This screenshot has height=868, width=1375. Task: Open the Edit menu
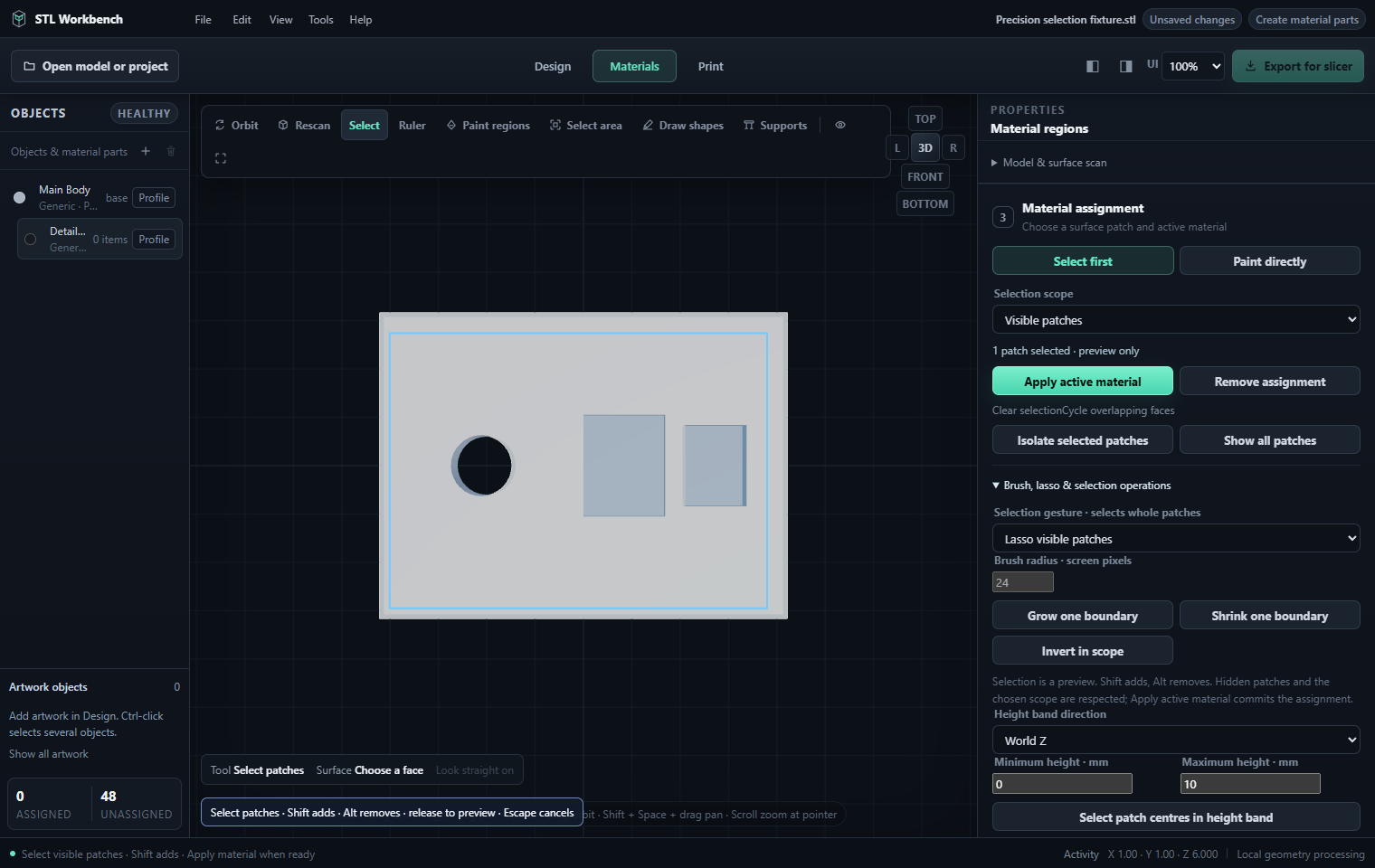tap(242, 19)
